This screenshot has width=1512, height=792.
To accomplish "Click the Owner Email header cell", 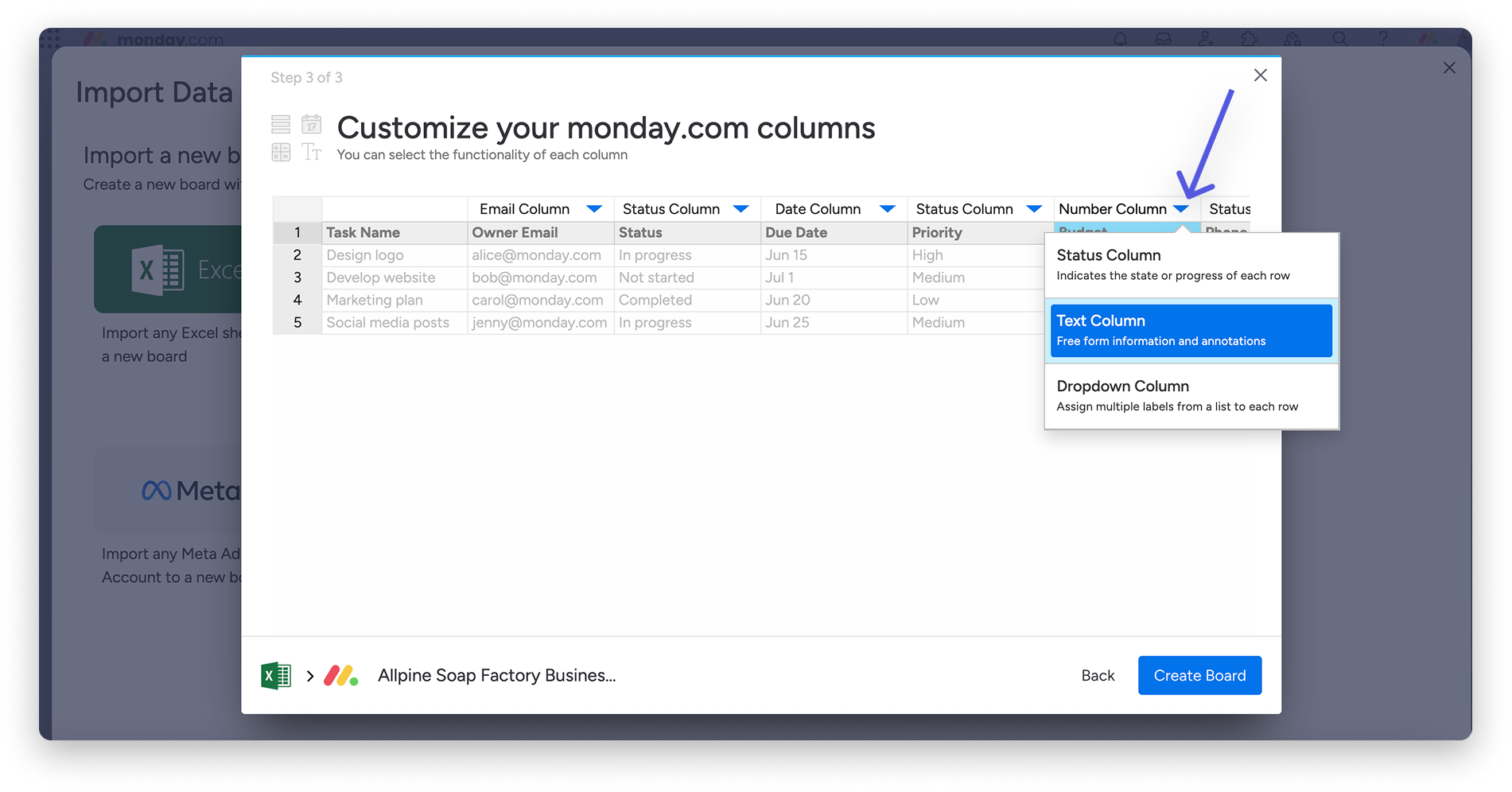I will tap(541, 232).
